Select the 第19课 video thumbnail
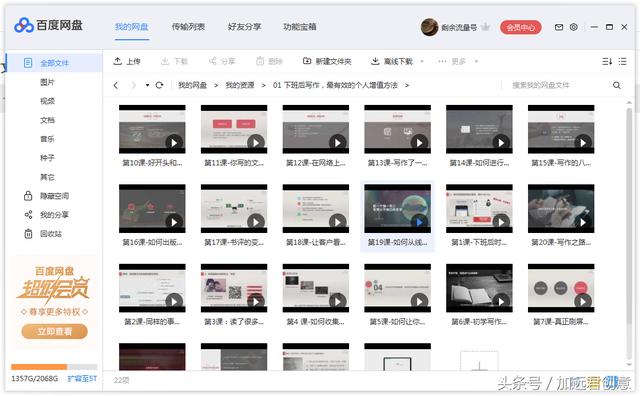Viewport: 640px width, 396px height. coord(397,209)
